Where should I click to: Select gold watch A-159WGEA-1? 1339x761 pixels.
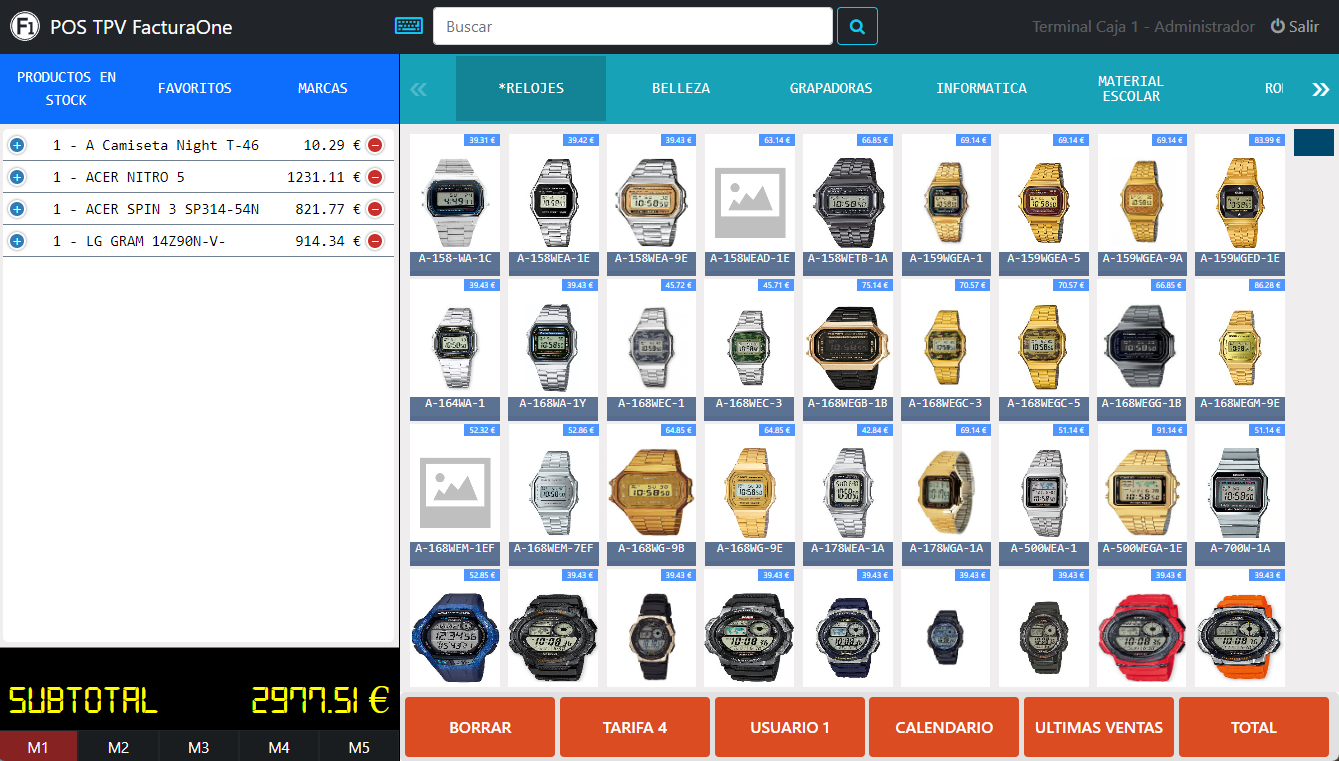click(x=946, y=205)
